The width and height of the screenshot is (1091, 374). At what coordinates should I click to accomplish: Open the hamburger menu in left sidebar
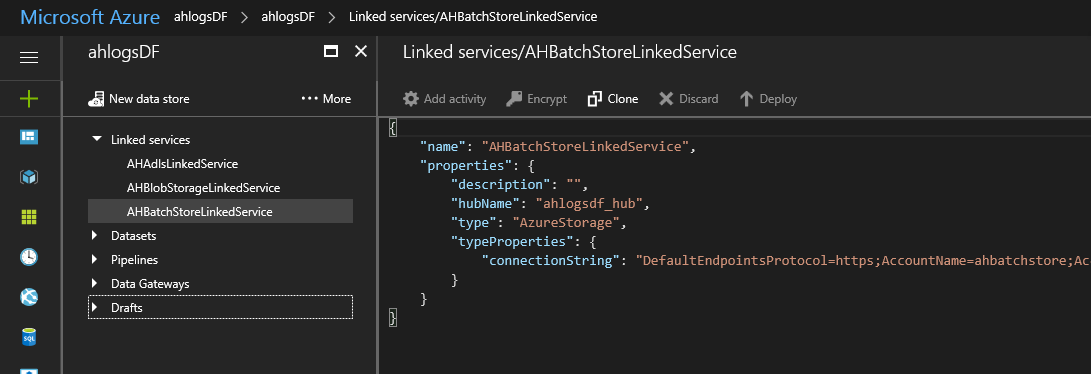click(x=29, y=58)
